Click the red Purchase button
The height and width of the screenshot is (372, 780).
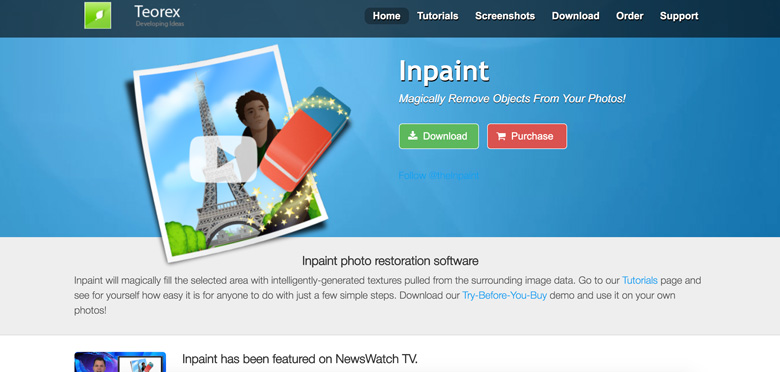[x=527, y=136]
